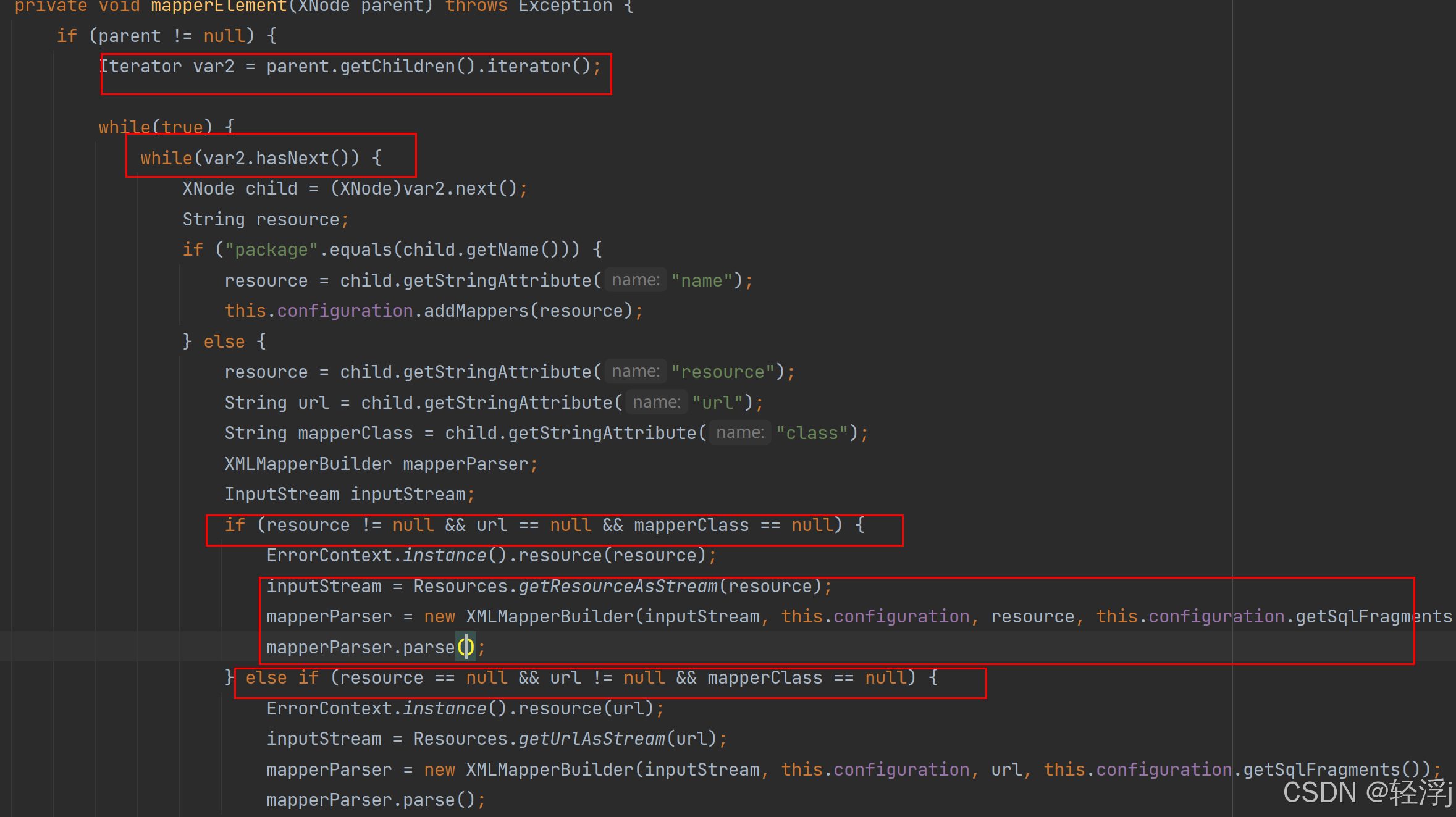Click 'XMLMapperBuilder mapperParser;' declaration

[x=381, y=464]
